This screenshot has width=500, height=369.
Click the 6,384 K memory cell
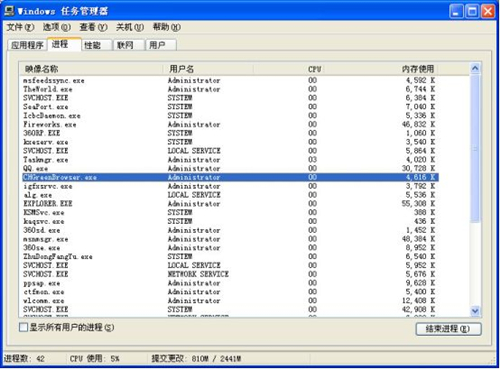[x=420, y=98]
